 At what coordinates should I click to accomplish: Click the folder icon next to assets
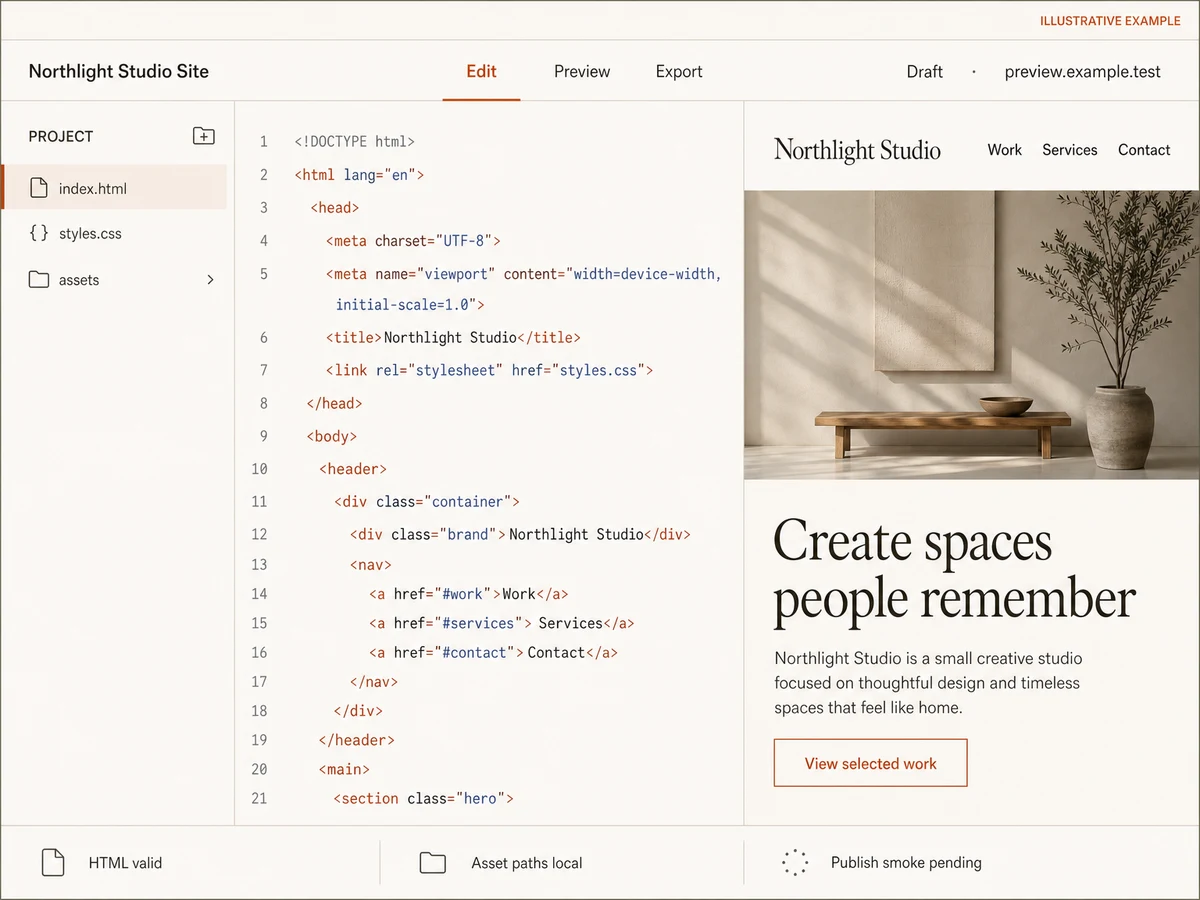click(39, 280)
